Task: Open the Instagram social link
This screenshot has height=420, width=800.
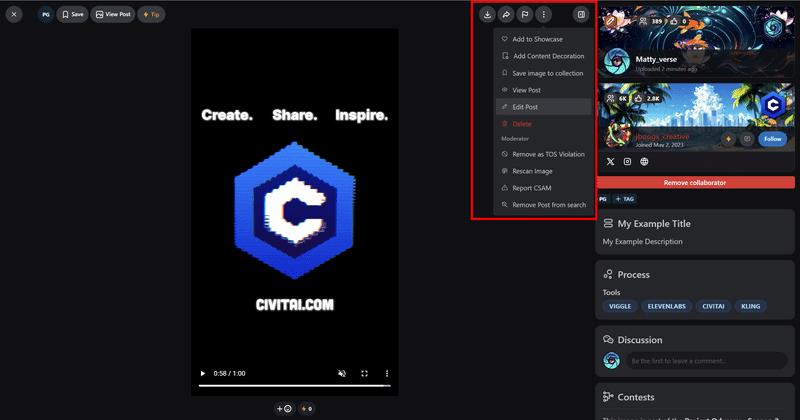Action: point(627,162)
